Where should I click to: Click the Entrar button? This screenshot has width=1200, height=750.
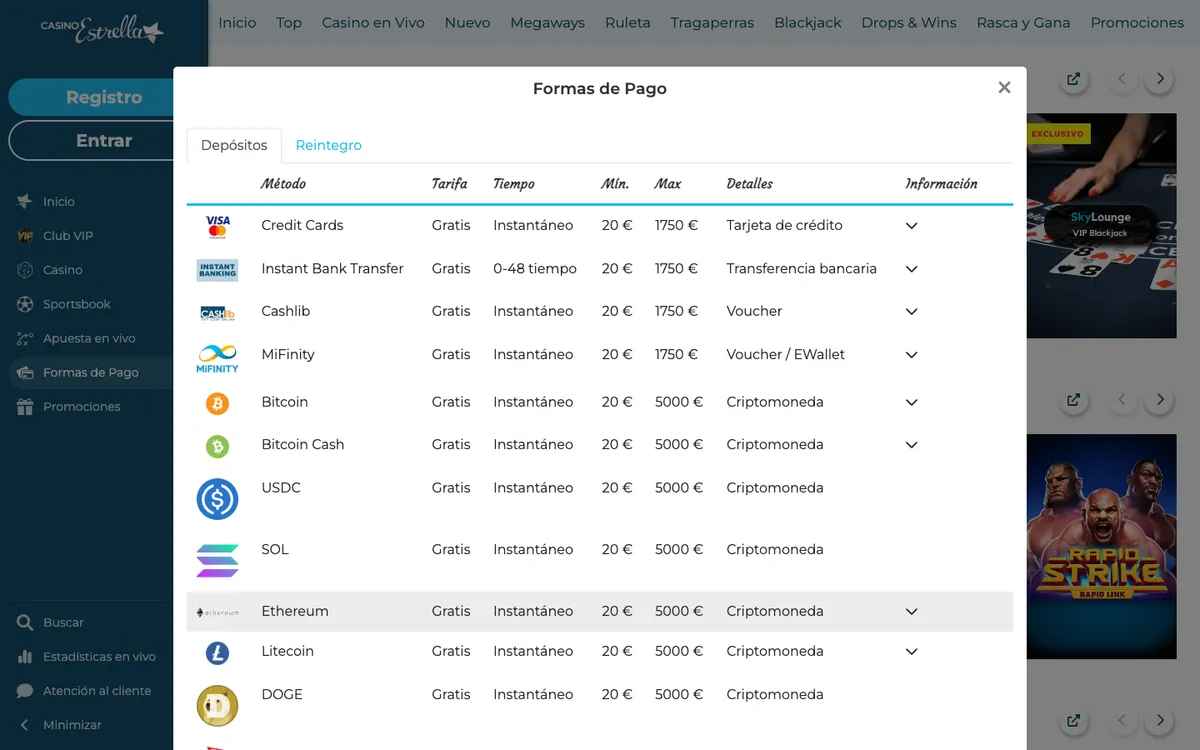104,140
